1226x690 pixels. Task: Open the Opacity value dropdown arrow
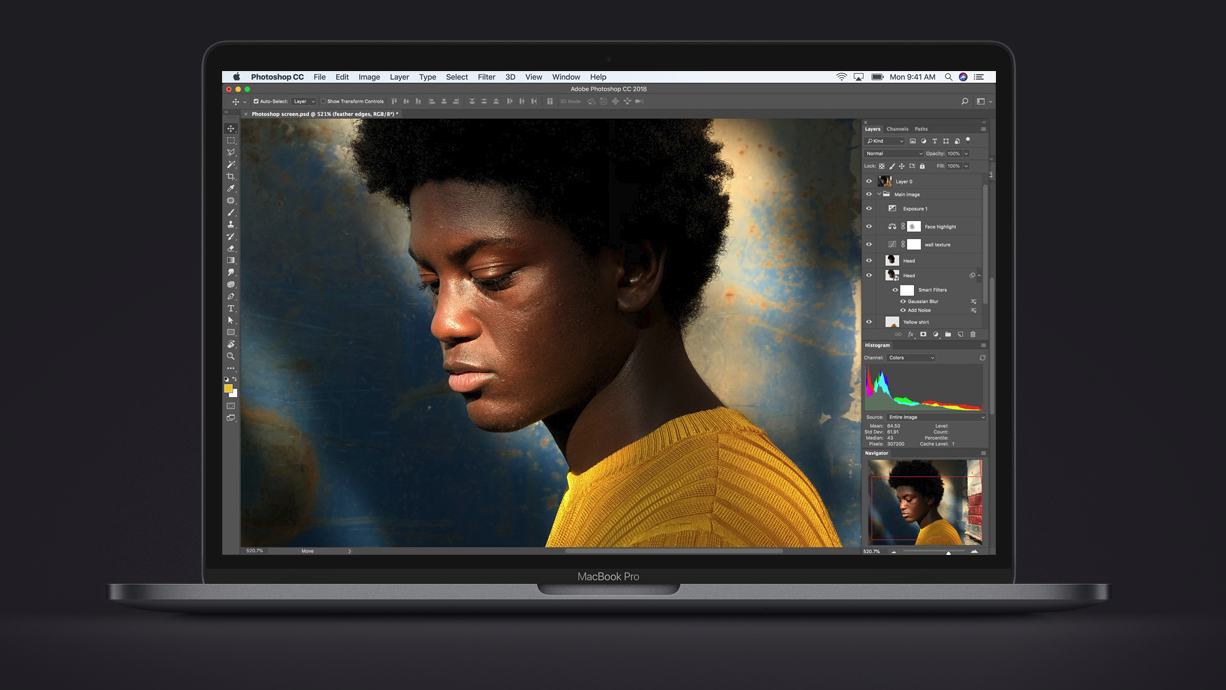coord(966,154)
